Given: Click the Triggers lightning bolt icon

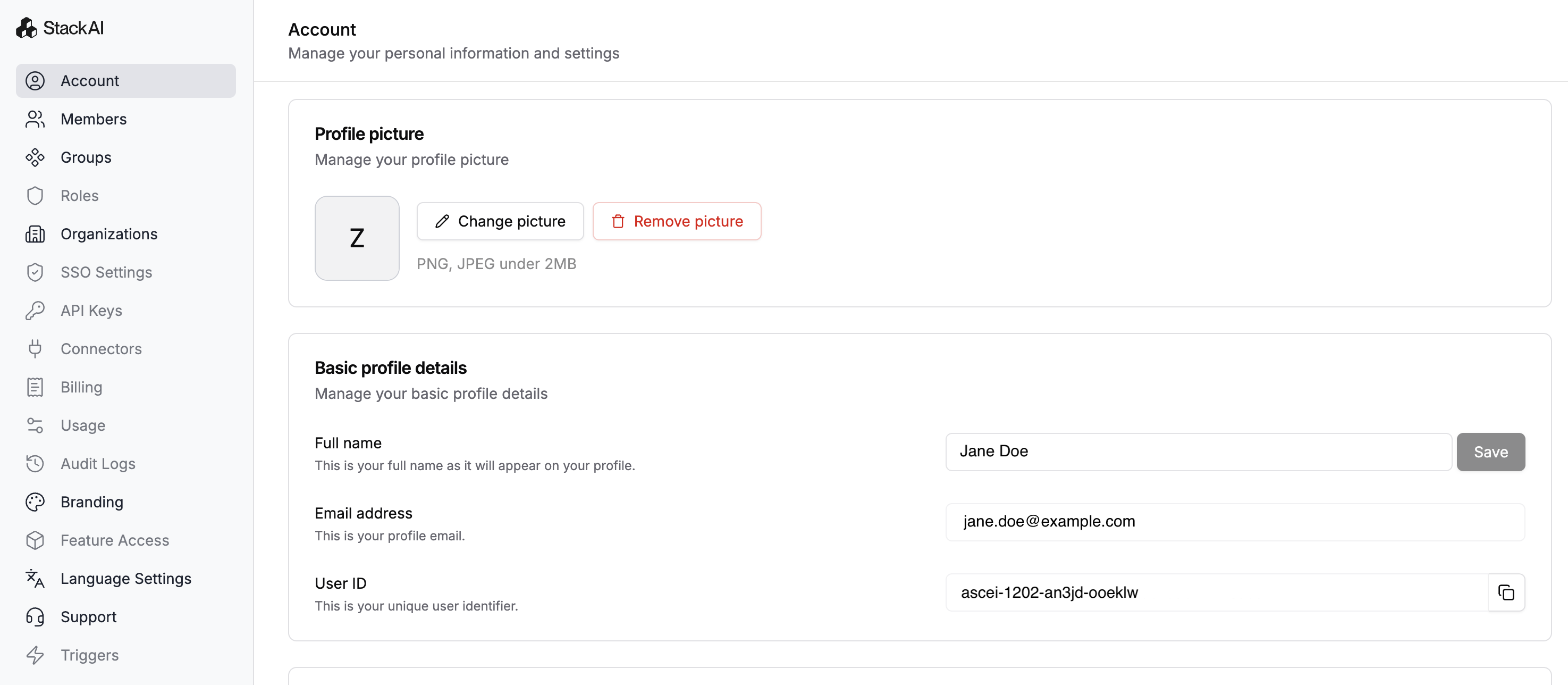Looking at the screenshot, I should (35, 655).
